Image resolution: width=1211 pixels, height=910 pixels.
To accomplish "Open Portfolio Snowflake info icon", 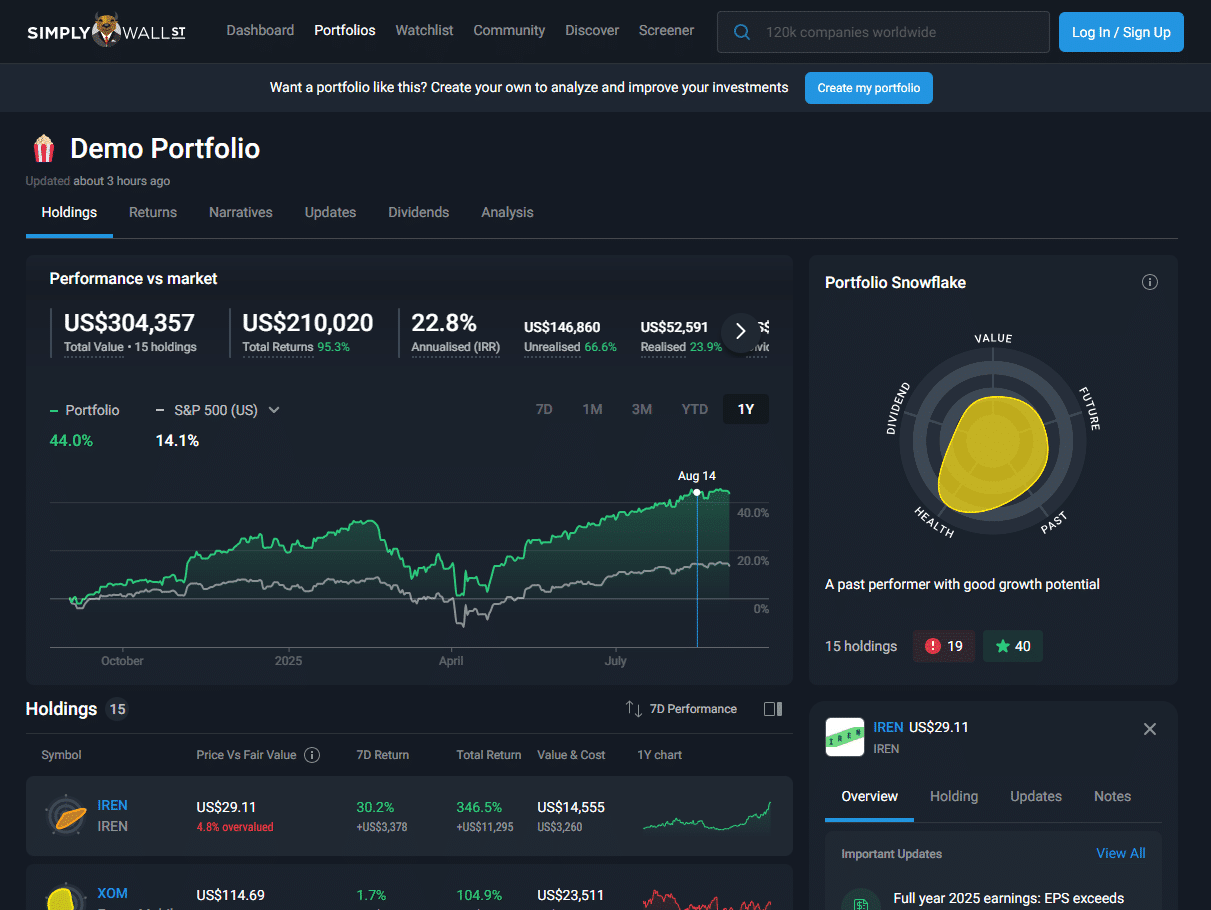I will click(x=1149, y=282).
